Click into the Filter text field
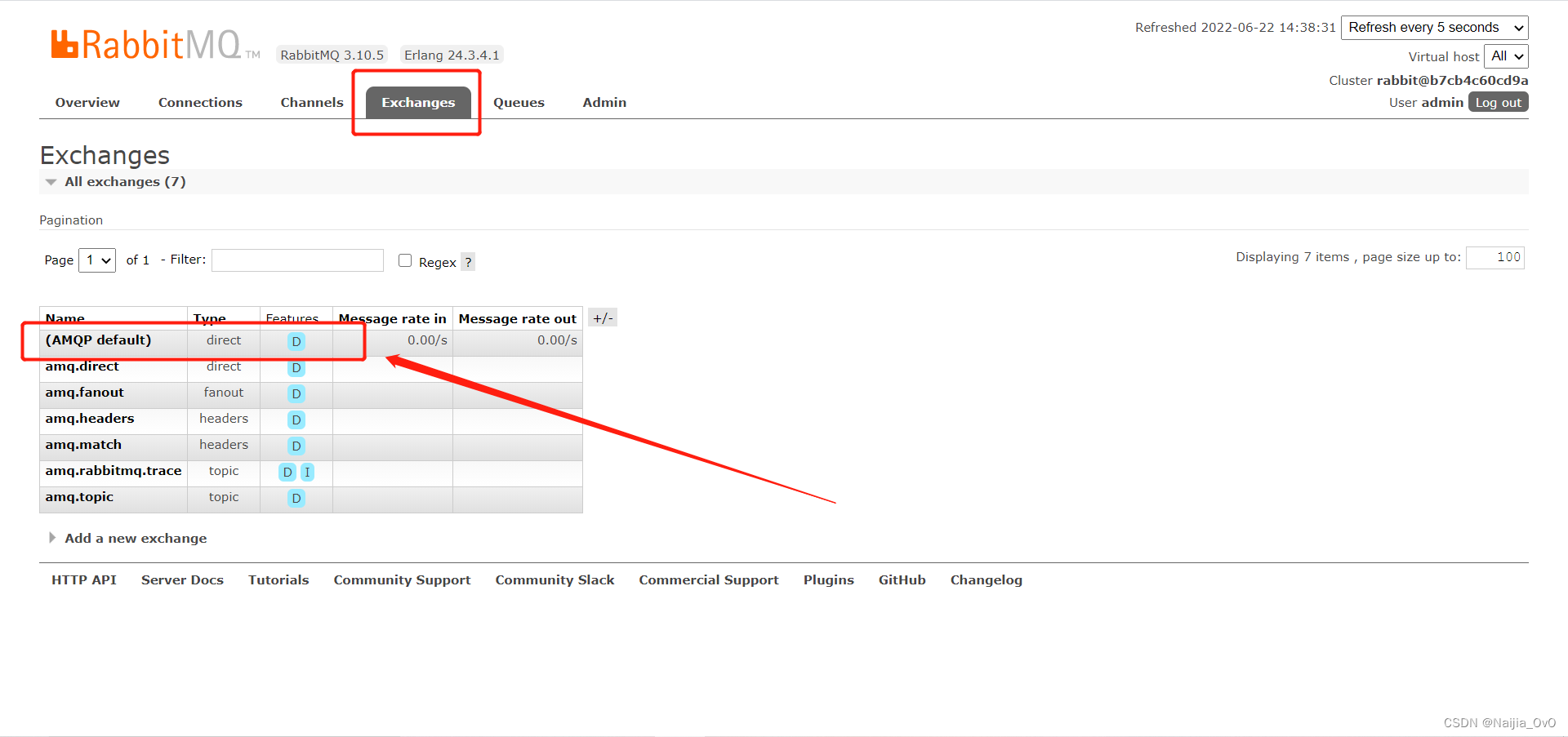1568x737 pixels. tap(297, 260)
